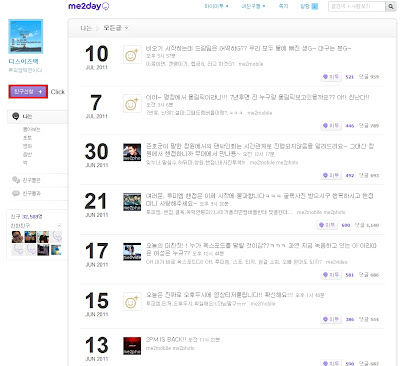Click the smiley icon on the 15 JUN post
Screen dimensions: 400x366
pos(132,302)
